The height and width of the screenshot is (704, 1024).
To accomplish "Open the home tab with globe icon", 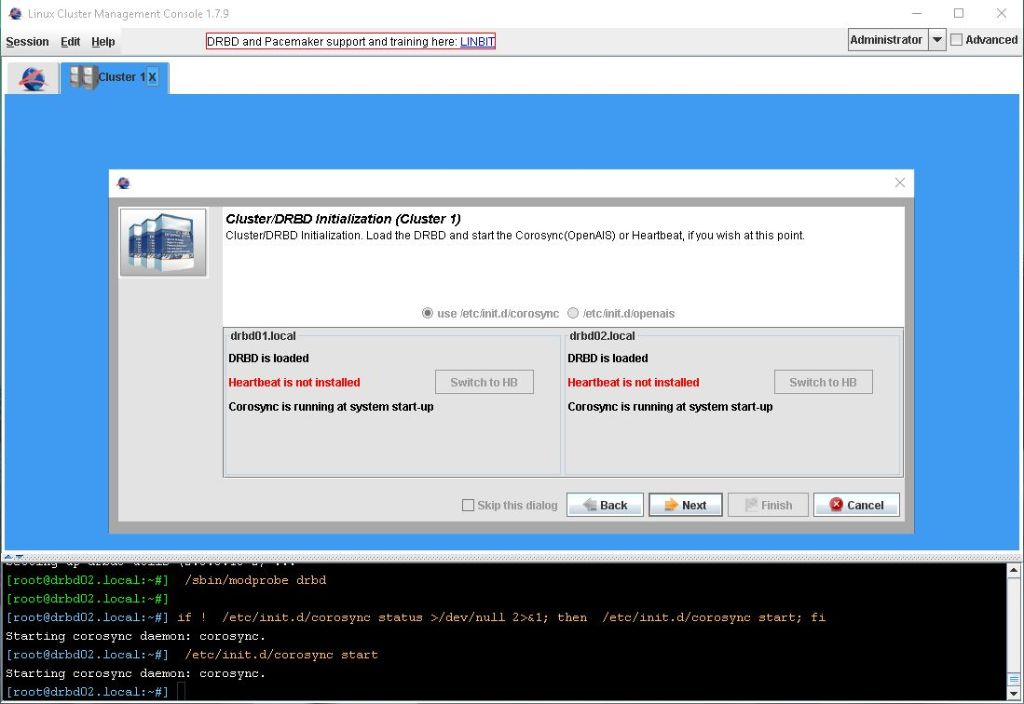I will point(32,78).
